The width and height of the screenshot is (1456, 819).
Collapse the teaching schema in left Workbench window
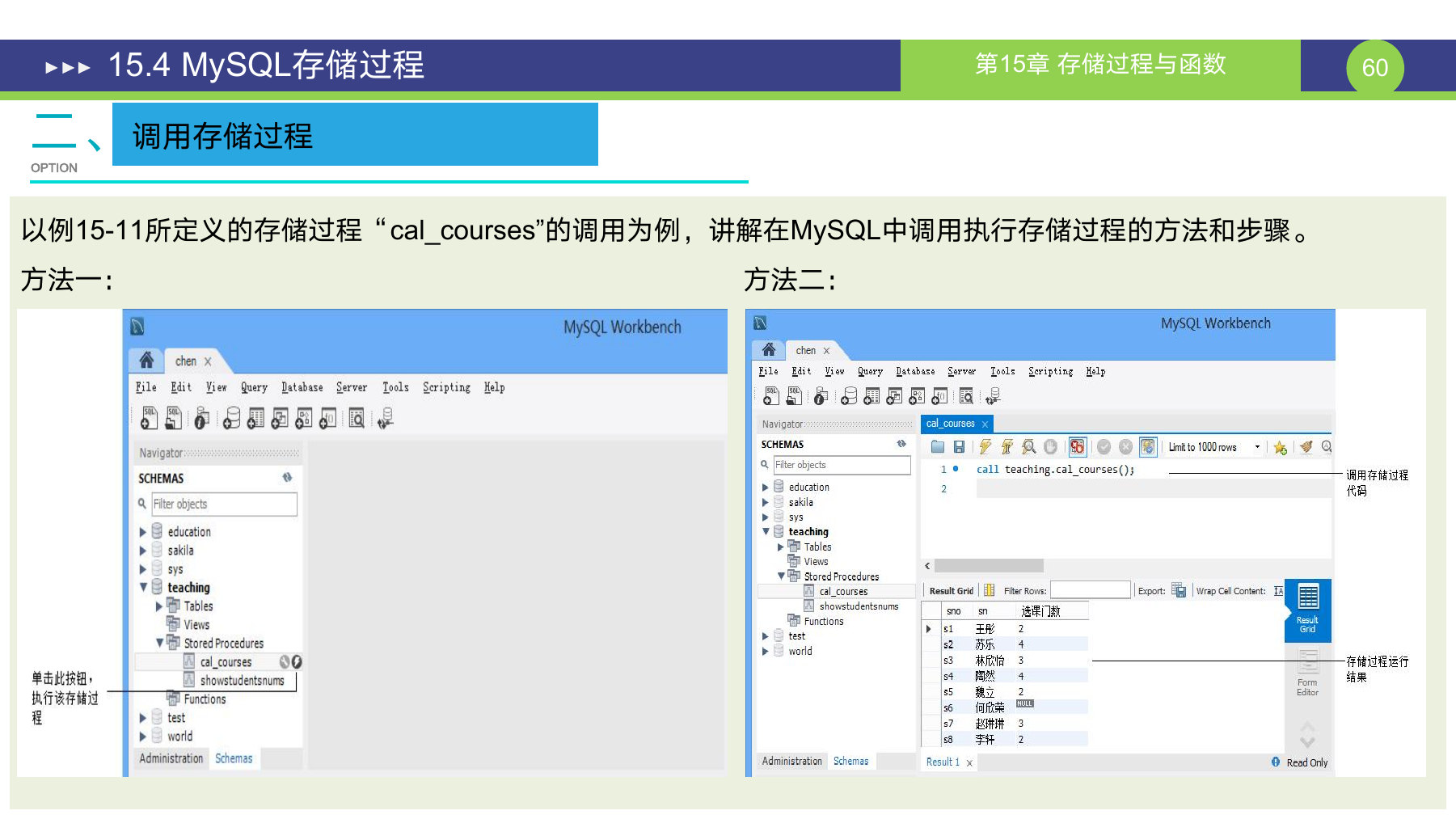pyautogui.click(x=143, y=587)
